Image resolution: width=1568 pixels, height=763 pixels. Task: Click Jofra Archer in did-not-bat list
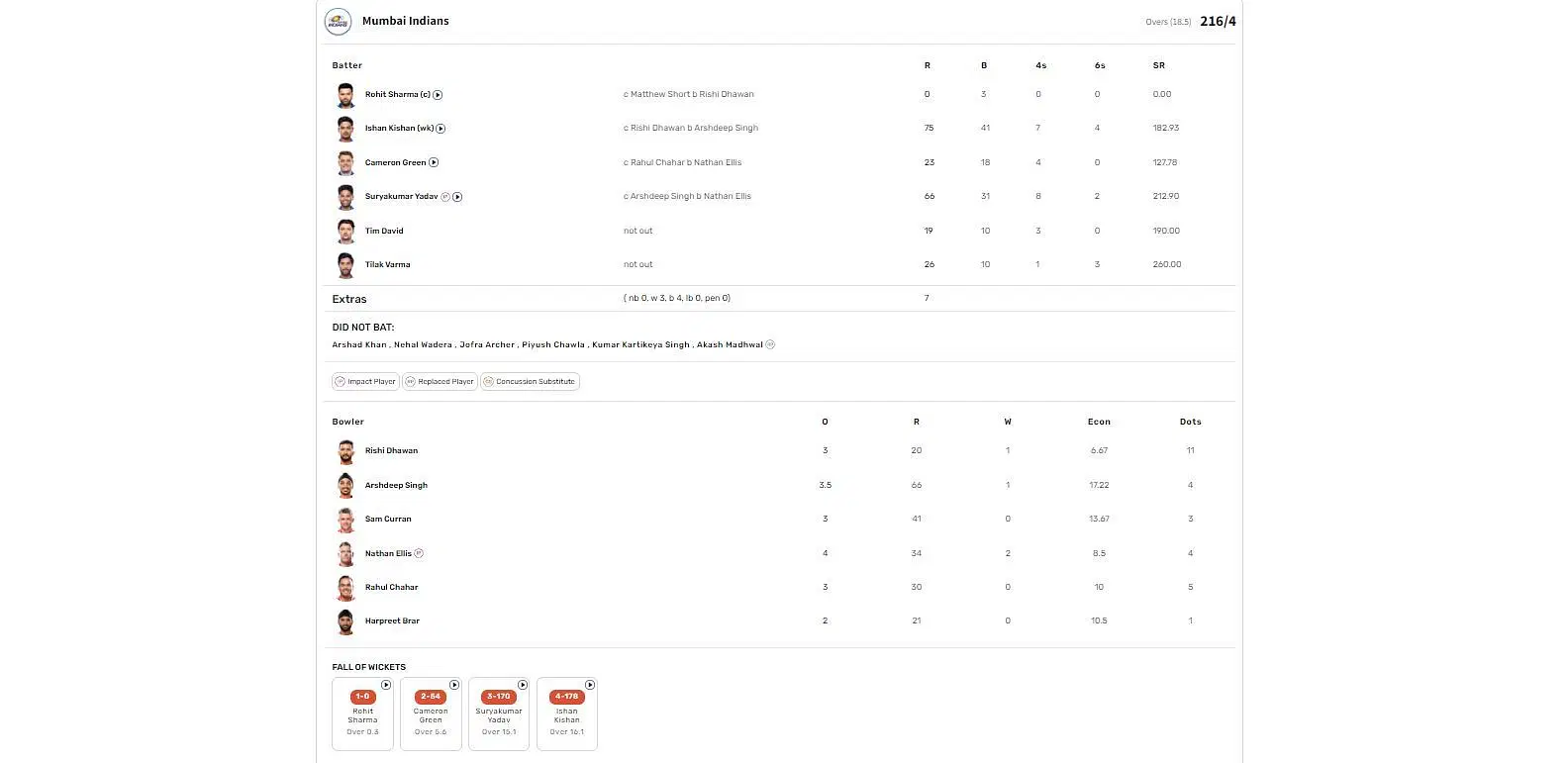point(487,344)
